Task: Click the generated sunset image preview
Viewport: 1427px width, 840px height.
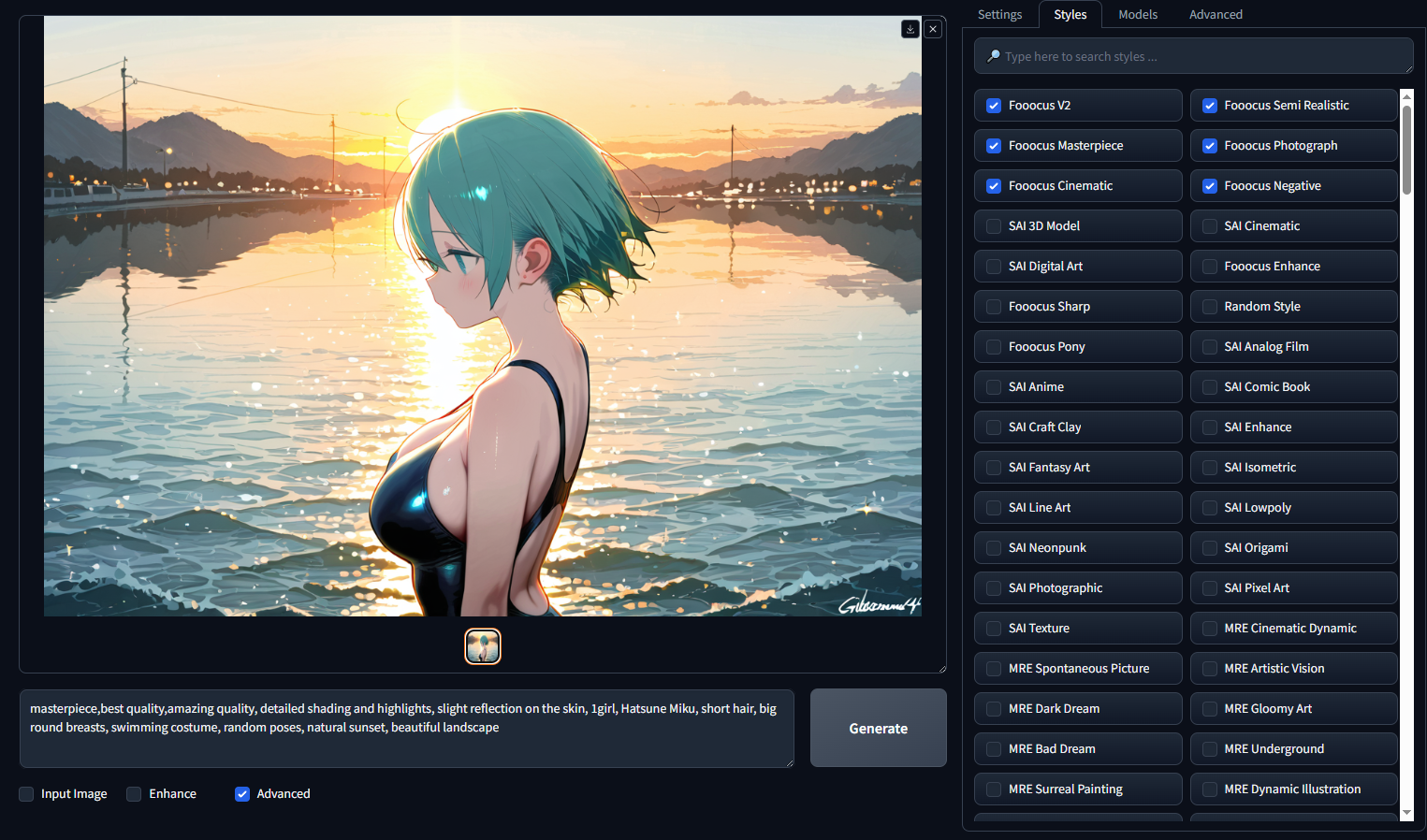Action: click(483, 316)
